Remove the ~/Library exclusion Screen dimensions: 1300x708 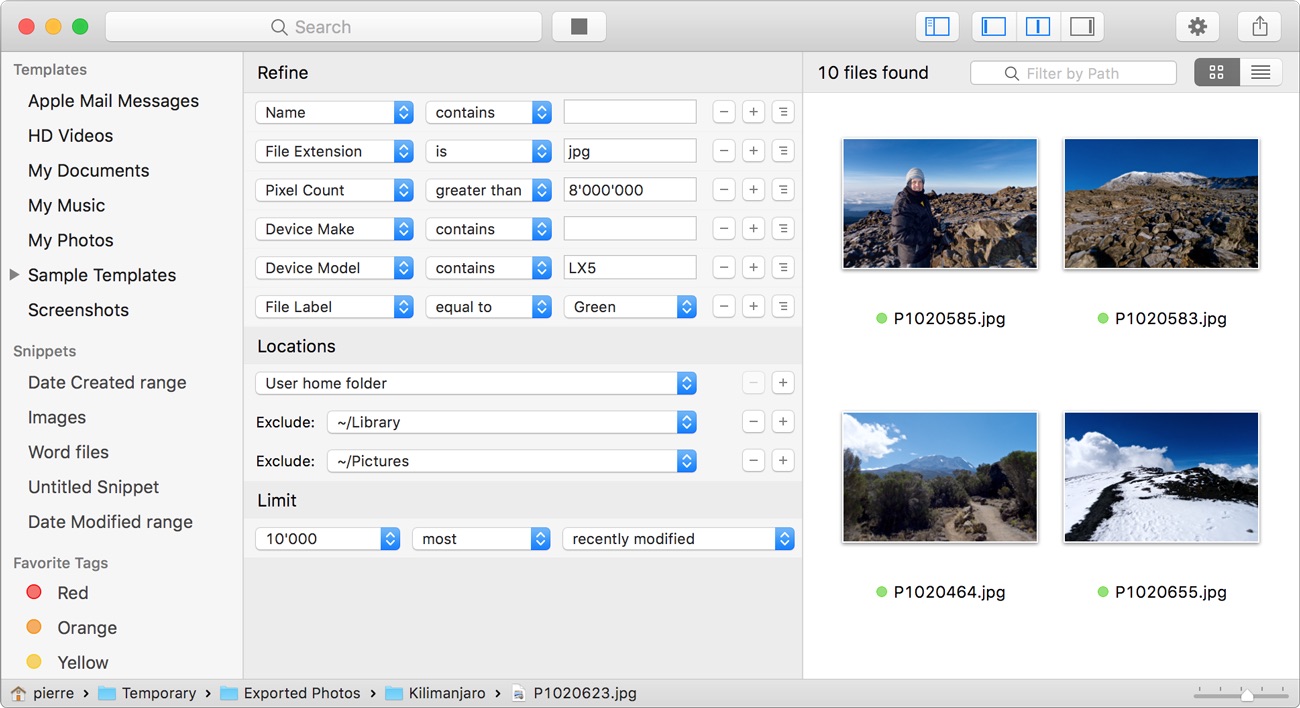point(754,422)
